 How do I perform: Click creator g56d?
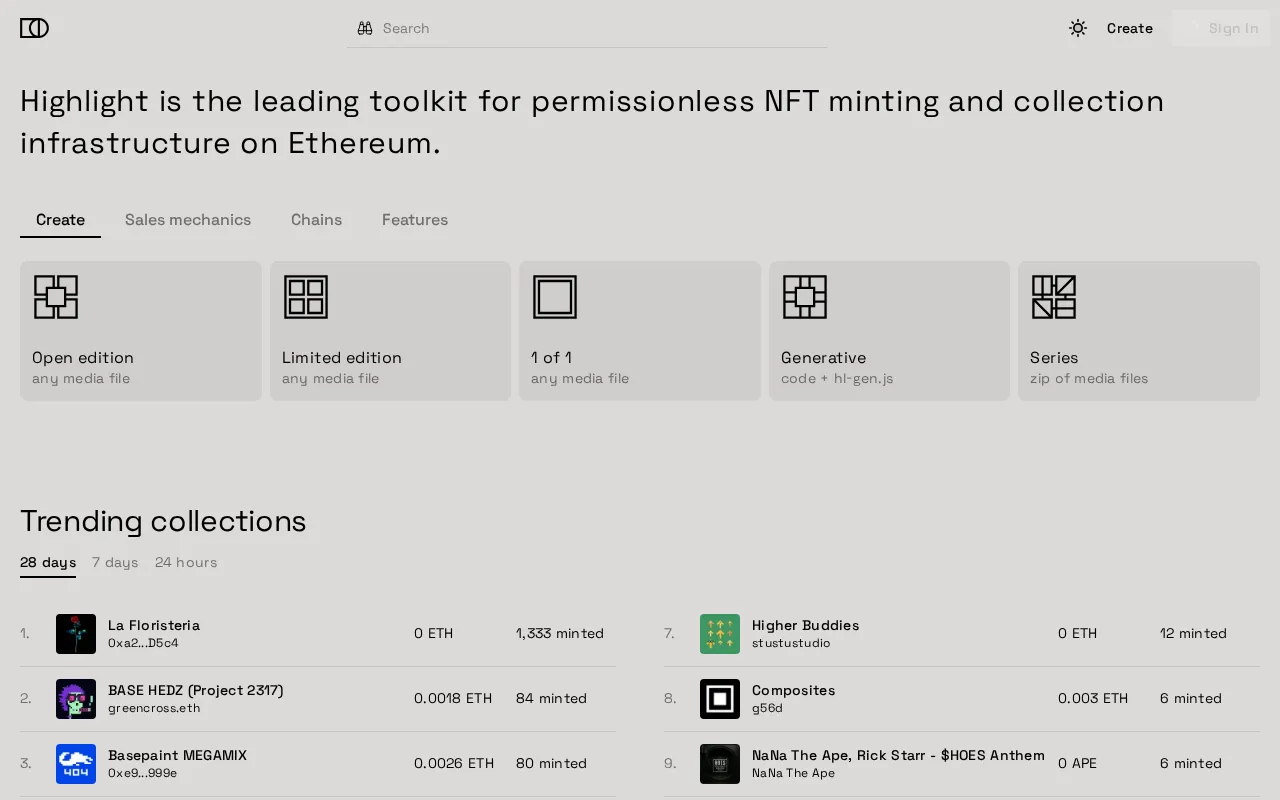pyautogui.click(x=767, y=708)
